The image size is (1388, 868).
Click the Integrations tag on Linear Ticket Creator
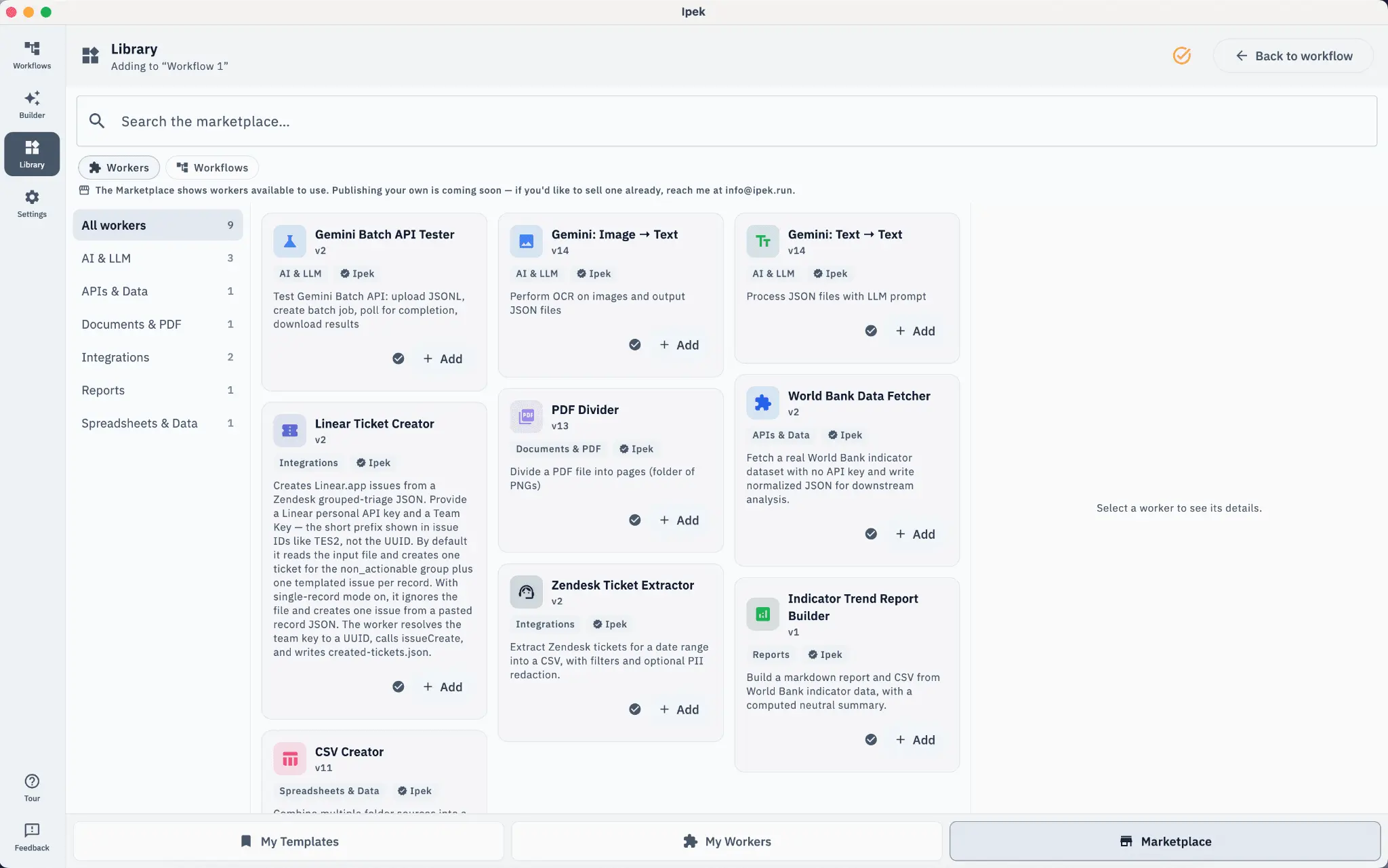tap(308, 462)
